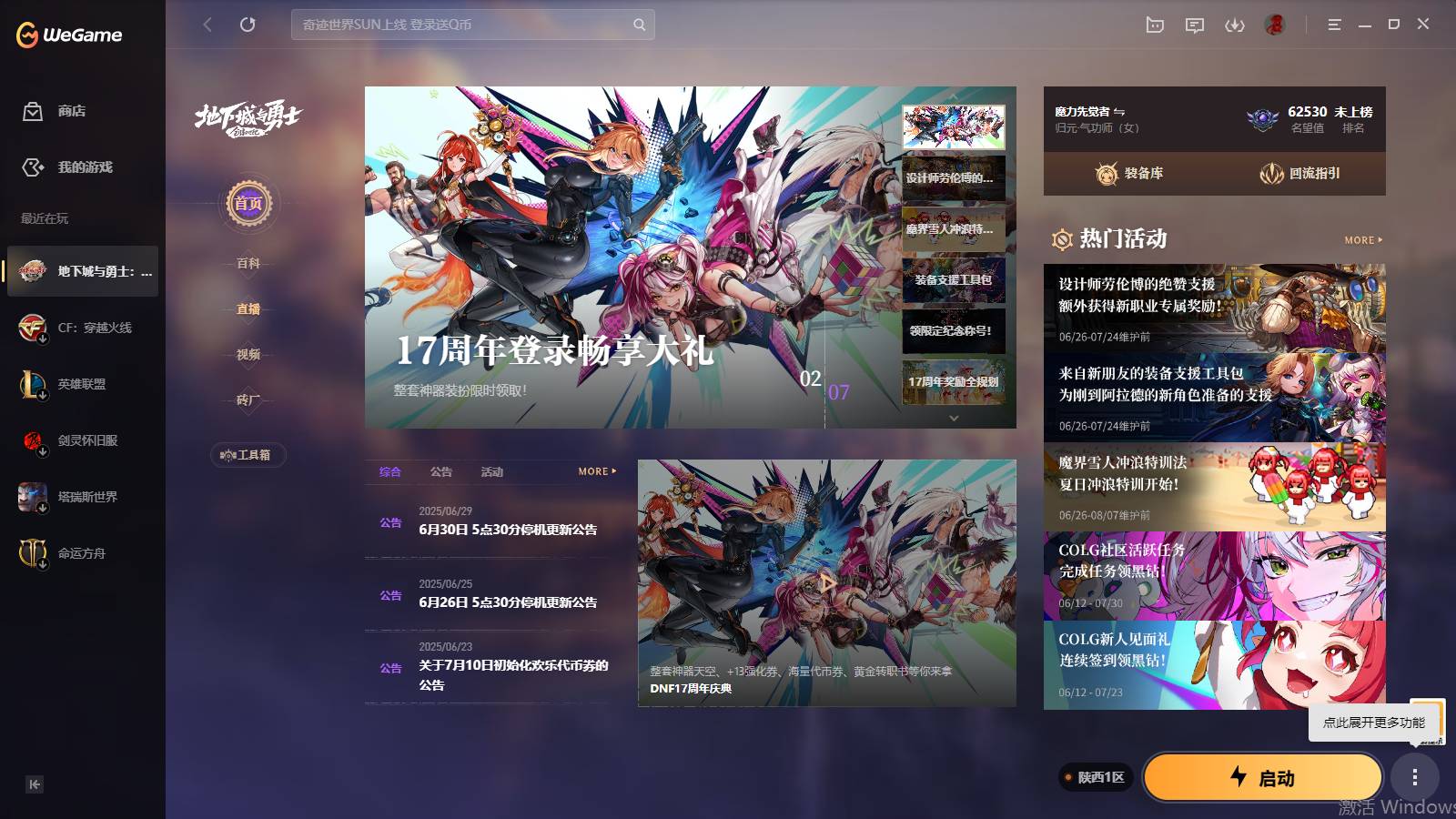1456x819 pixels.
Task: Select the 活动 news tab
Action: (492, 471)
